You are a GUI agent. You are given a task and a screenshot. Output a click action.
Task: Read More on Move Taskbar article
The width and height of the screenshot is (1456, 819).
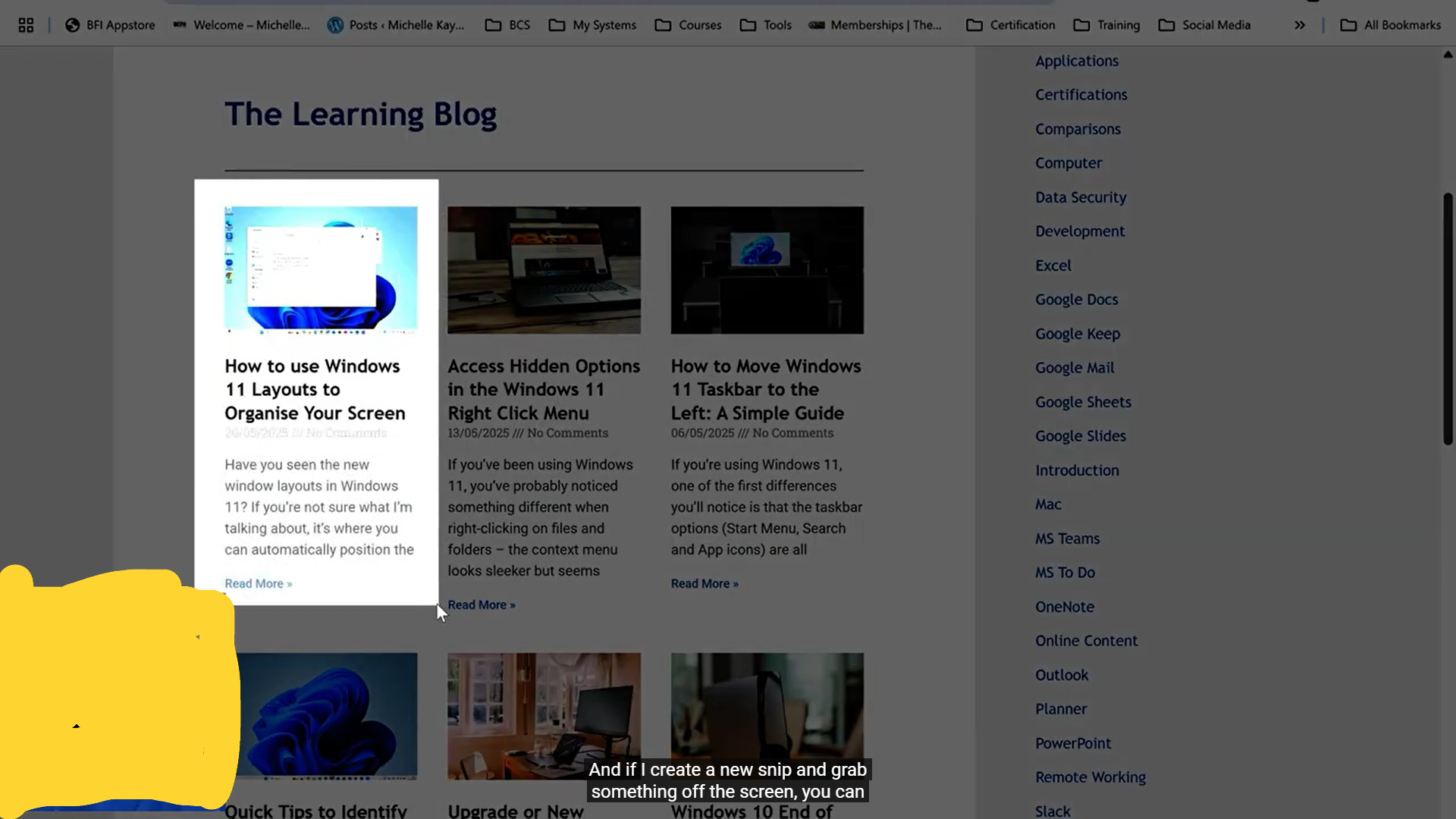704,583
